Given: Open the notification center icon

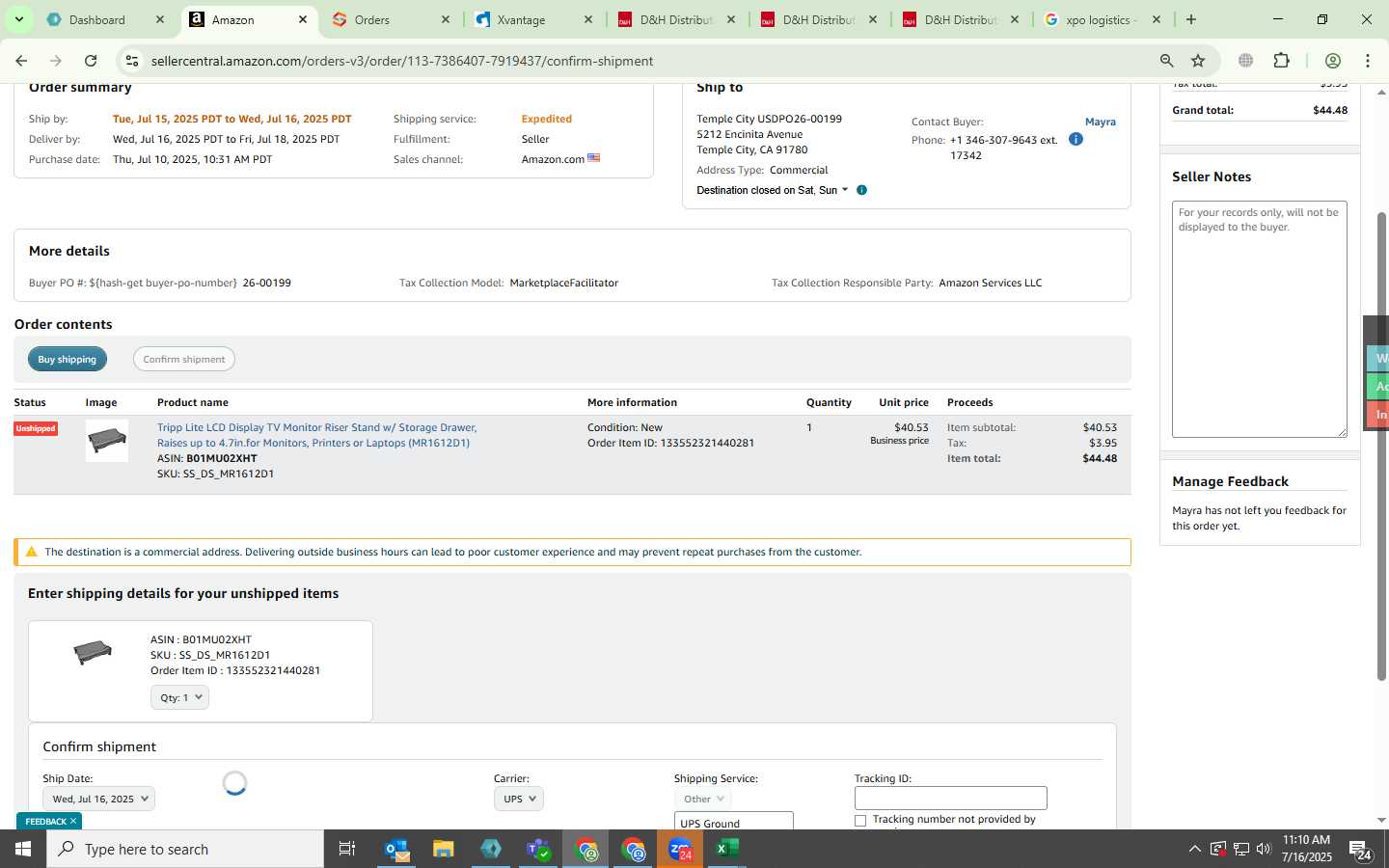Looking at the screenshot, I should coord(1361,850).
